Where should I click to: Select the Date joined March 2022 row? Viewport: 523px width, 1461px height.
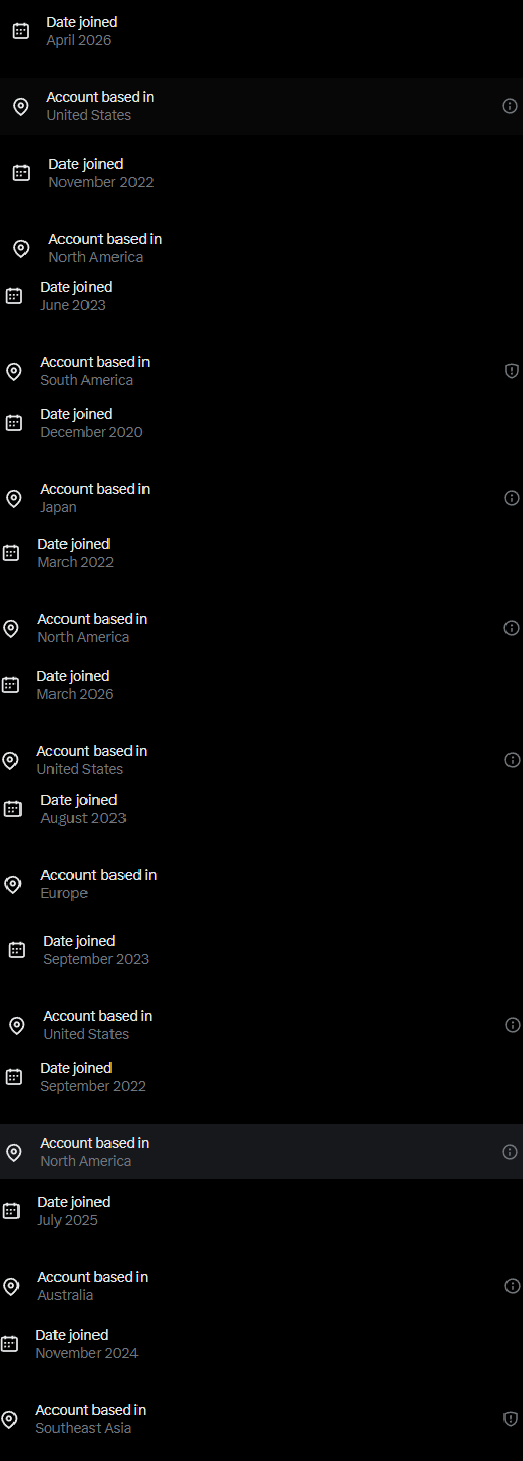261,553
